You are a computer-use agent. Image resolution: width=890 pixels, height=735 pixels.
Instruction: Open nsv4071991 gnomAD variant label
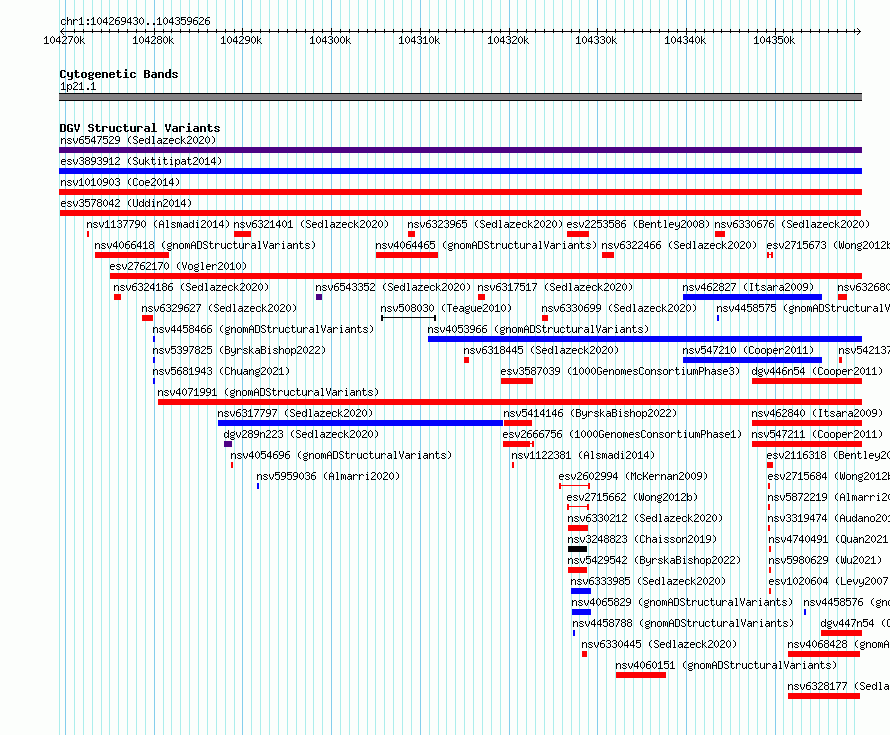point(267,392)
